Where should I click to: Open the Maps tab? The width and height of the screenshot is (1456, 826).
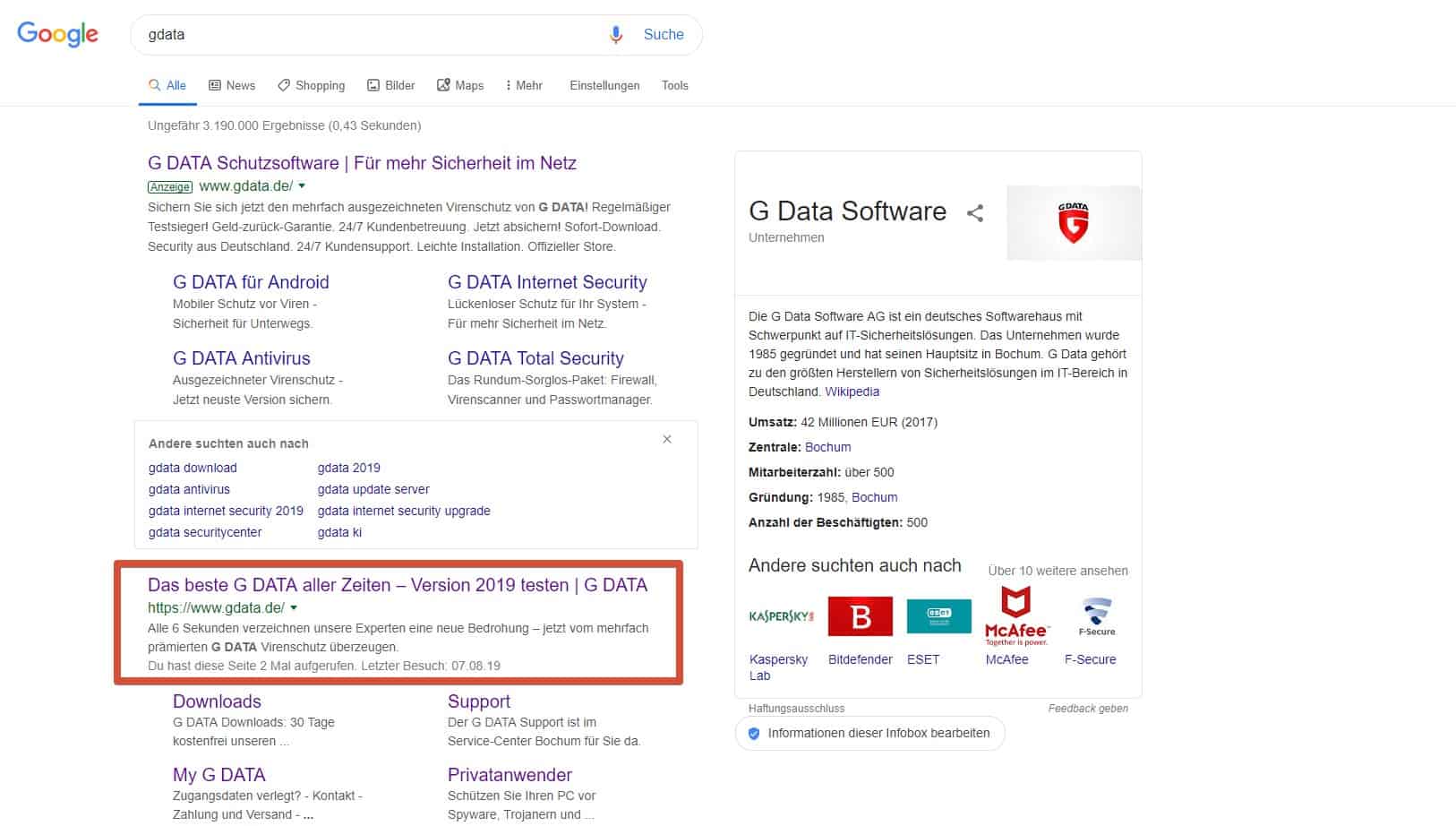[460, 85]
